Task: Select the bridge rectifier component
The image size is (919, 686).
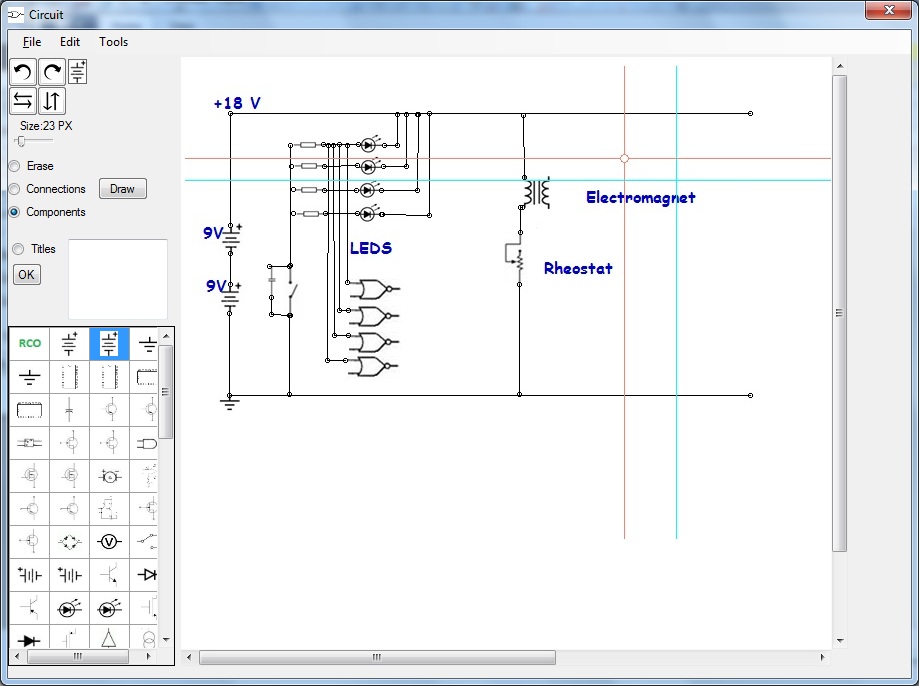Action: click(x=69, y=541)
